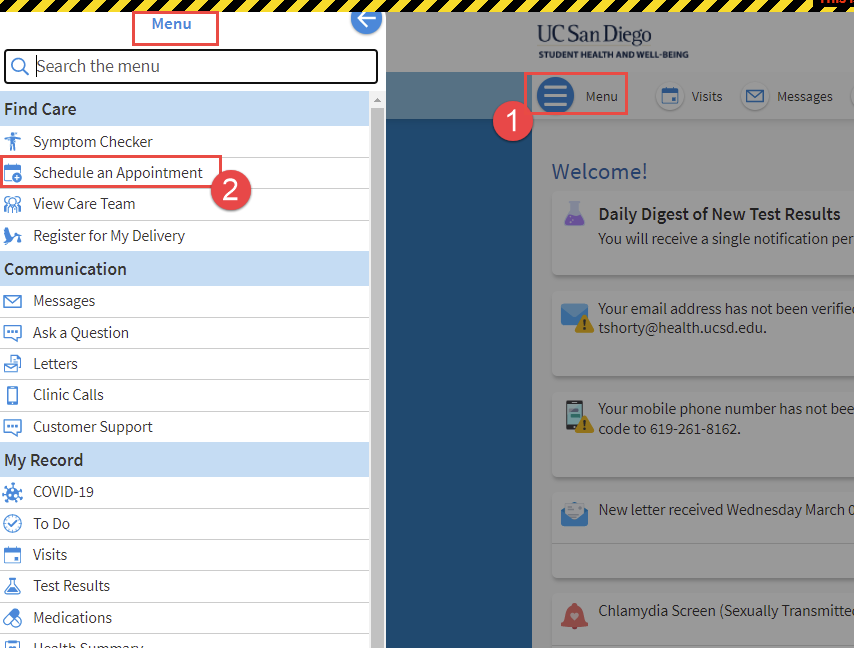Click the My Record section header
854x648 pixels.
(185, 460)
